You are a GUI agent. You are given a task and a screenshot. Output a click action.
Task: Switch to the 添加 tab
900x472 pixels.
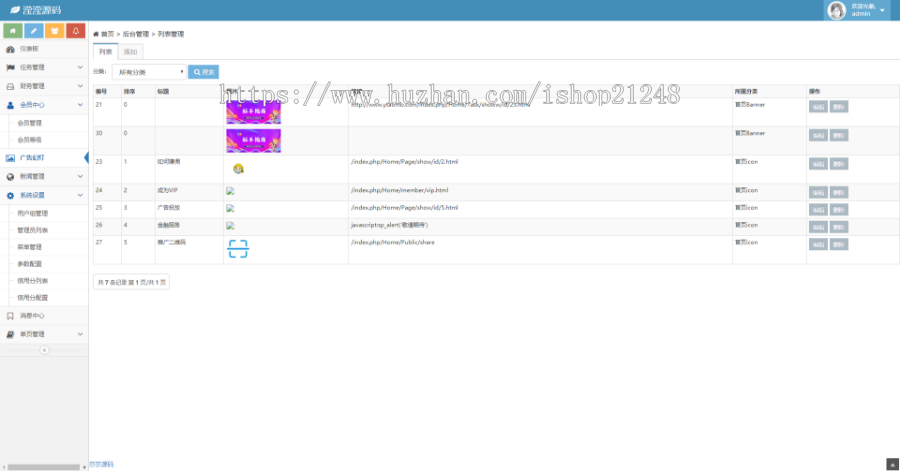(x=131, y=52)
